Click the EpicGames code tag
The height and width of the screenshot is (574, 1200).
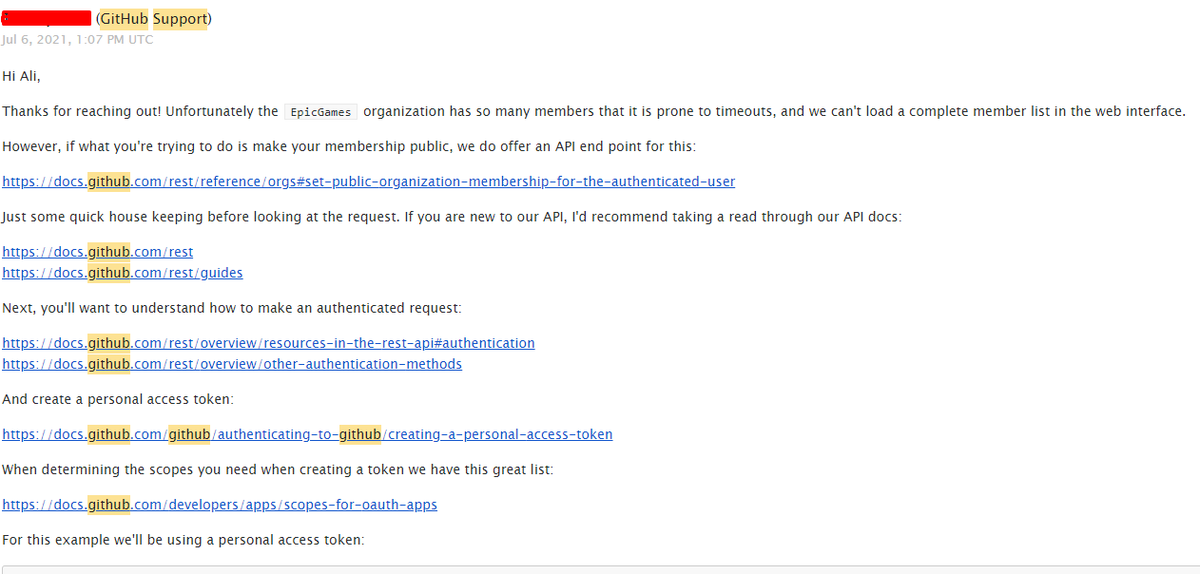[321, 112]
